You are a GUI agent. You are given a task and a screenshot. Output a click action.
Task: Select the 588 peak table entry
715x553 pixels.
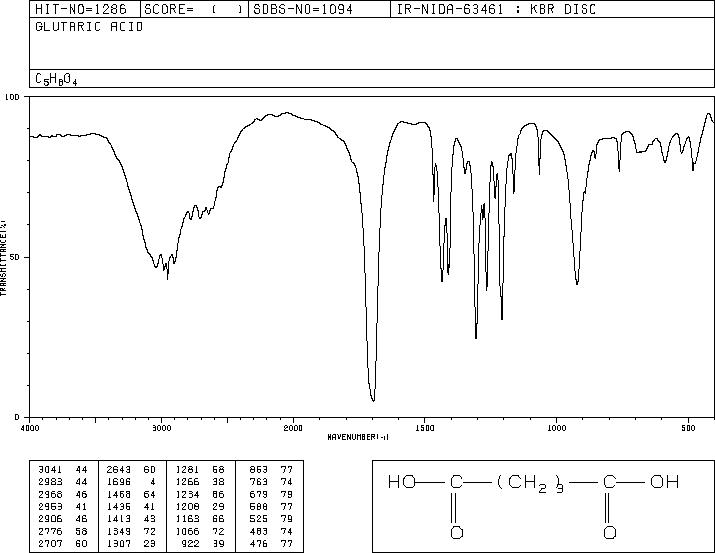tap(259, 506)
